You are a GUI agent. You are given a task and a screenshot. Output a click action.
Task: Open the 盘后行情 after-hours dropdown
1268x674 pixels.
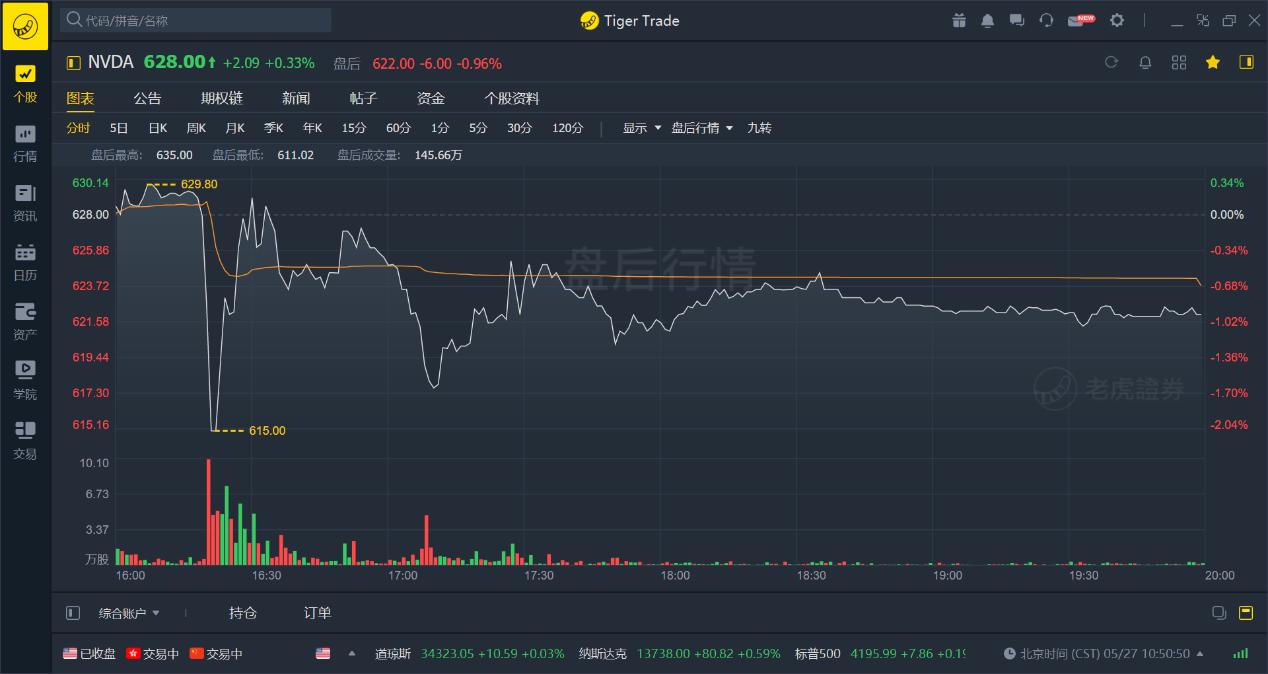coord(702,128)
